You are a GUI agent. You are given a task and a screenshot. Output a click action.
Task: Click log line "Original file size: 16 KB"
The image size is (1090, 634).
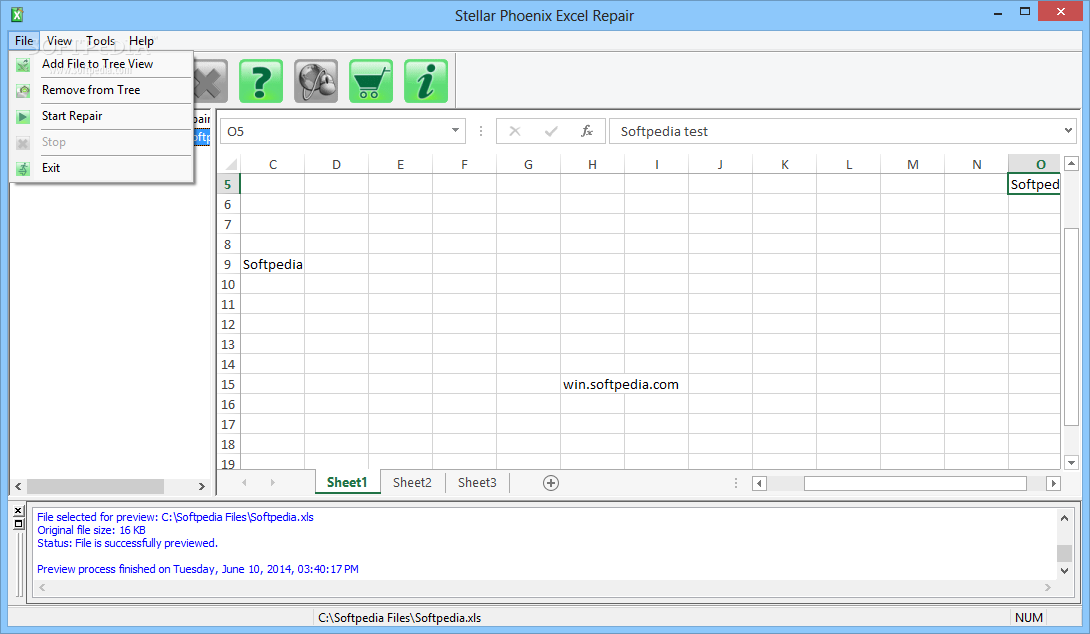pyautogui.click(x=91, y=530)
